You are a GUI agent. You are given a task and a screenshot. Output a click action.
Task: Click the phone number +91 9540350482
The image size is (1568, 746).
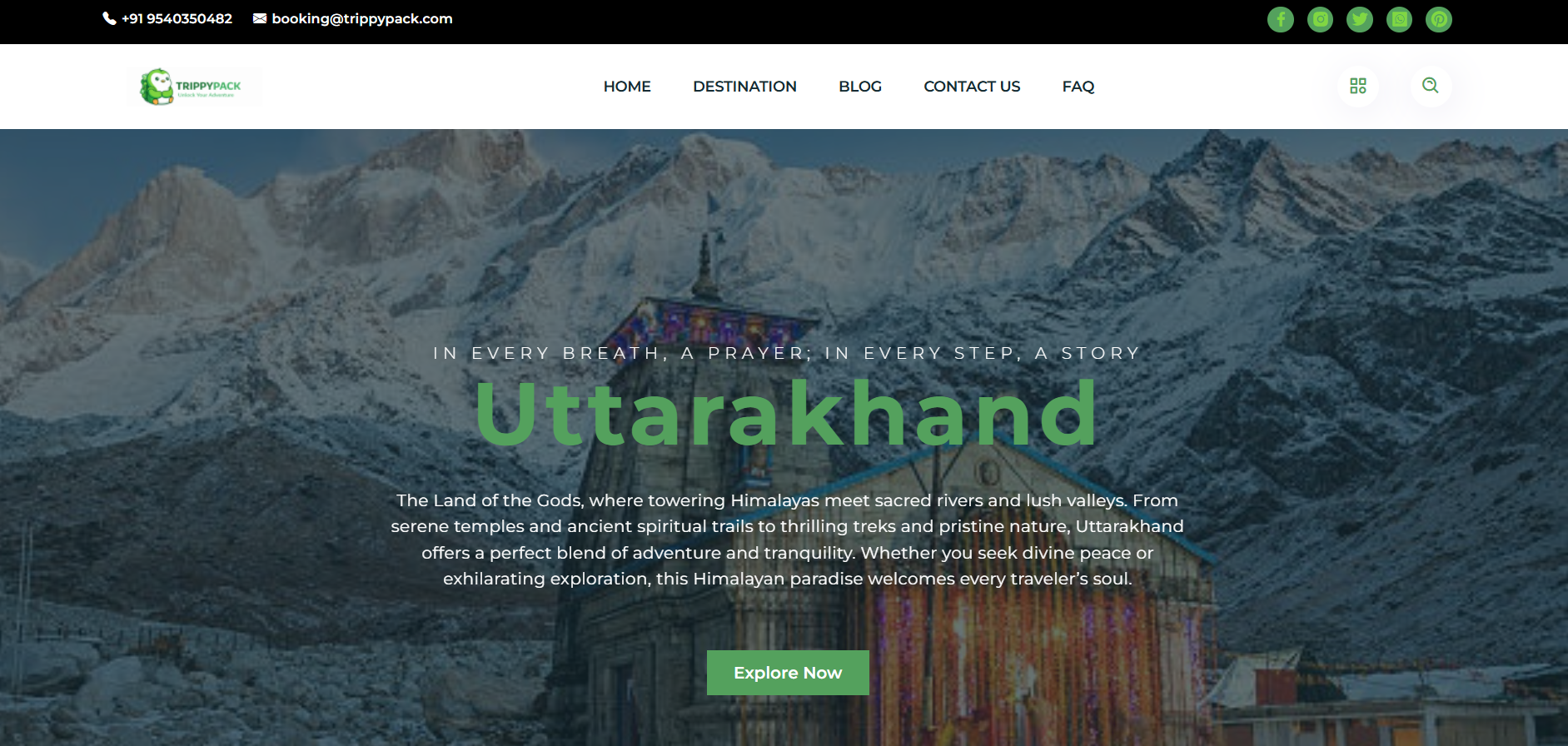point(177,18)
